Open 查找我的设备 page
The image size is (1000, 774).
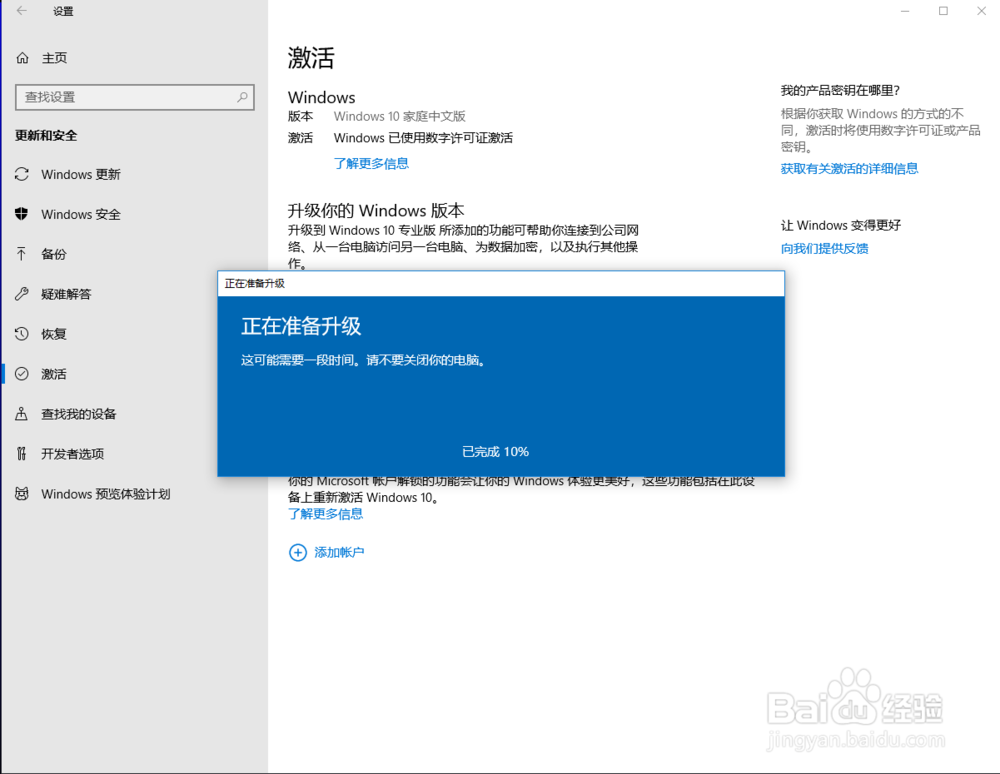tap(79, 414)
